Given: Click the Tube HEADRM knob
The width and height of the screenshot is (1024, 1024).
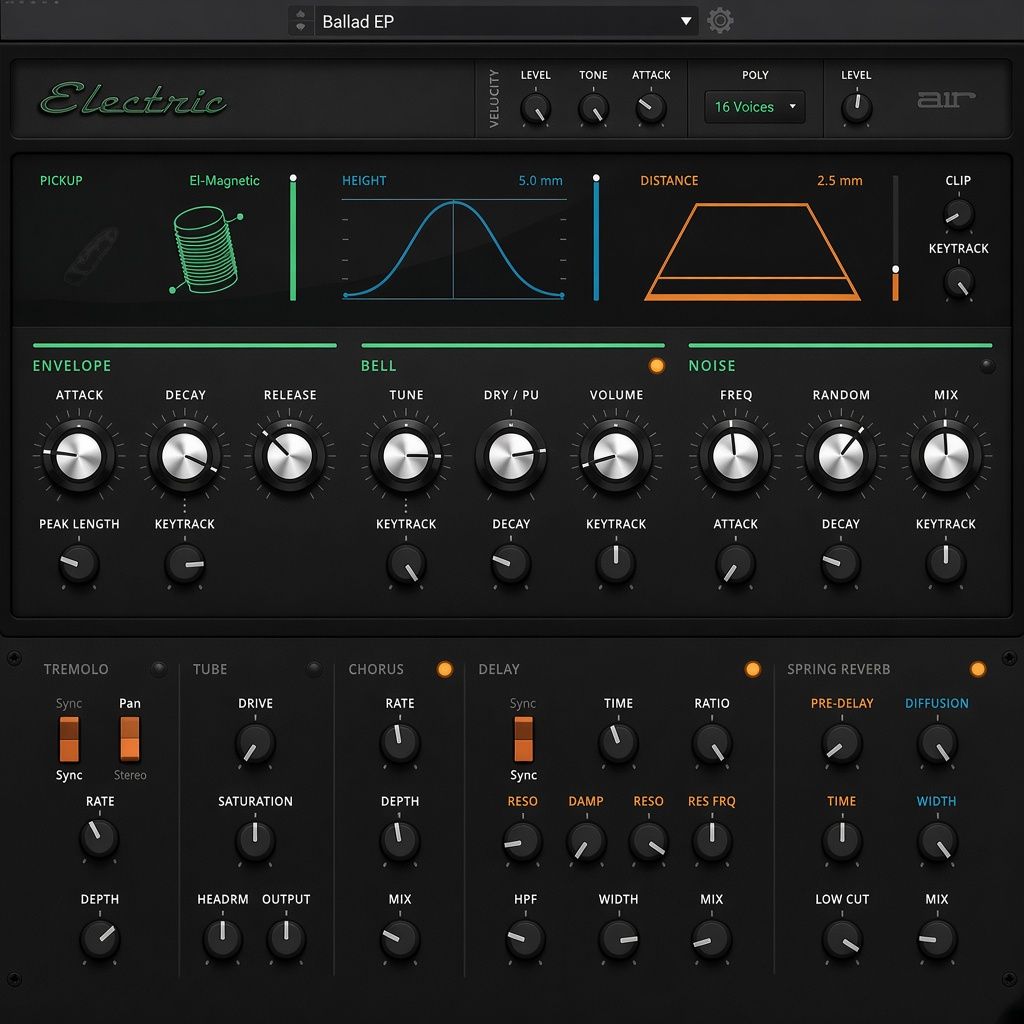Looking at the screenshot, I should pos(223,939).
